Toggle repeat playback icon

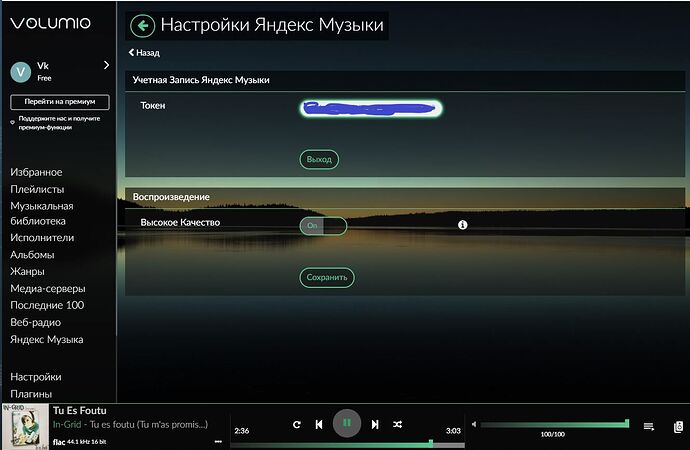[297, 424]
